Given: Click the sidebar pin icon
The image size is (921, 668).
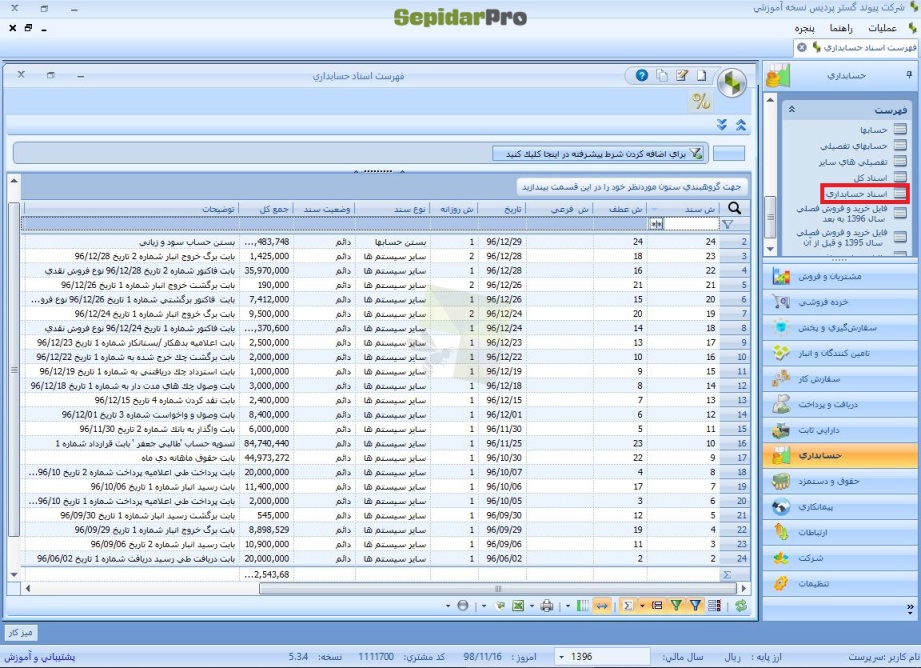Looking at the screenshot, I should click(909, 75).
